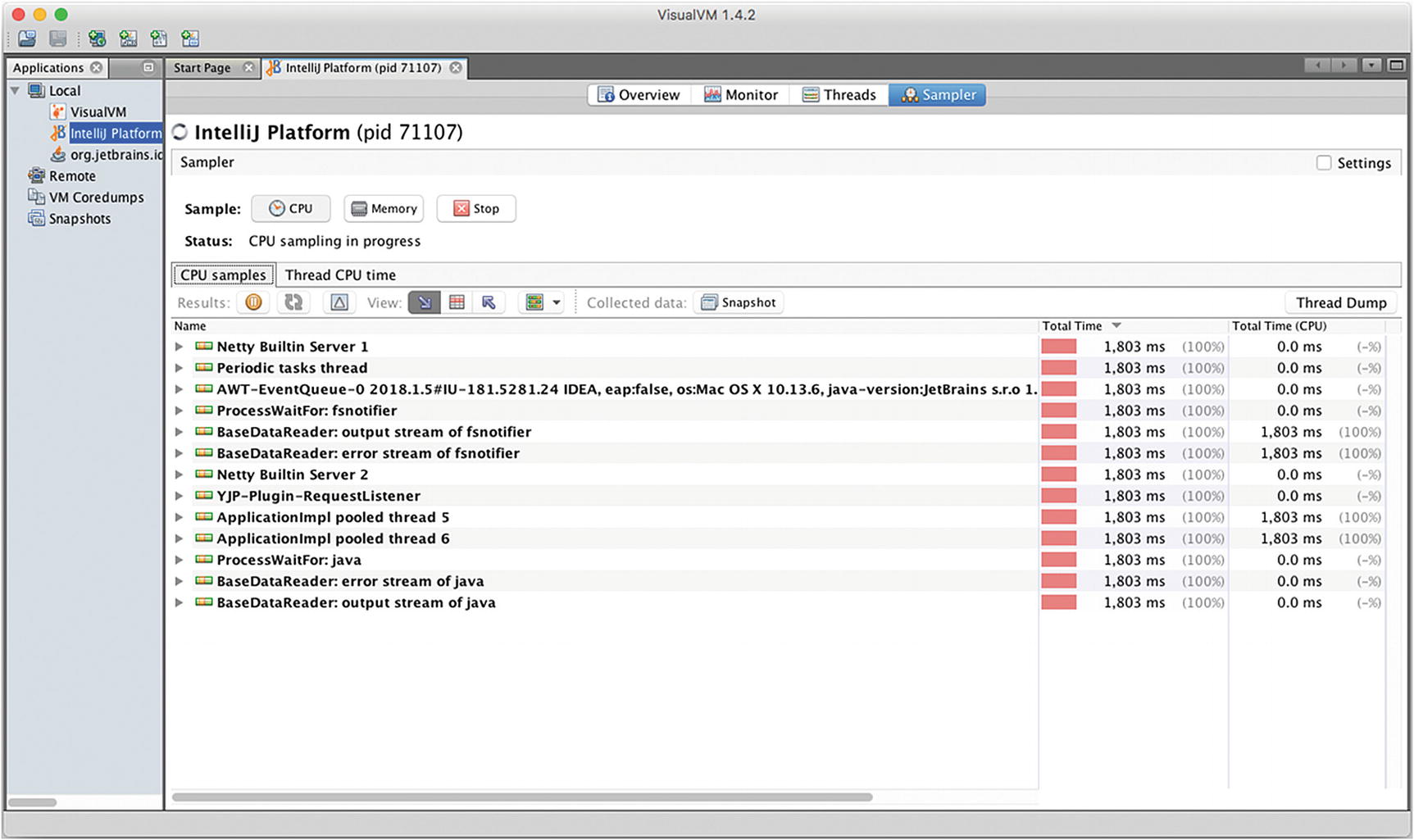Sort by Total Time (CPU) column header

coord(1307,325)
